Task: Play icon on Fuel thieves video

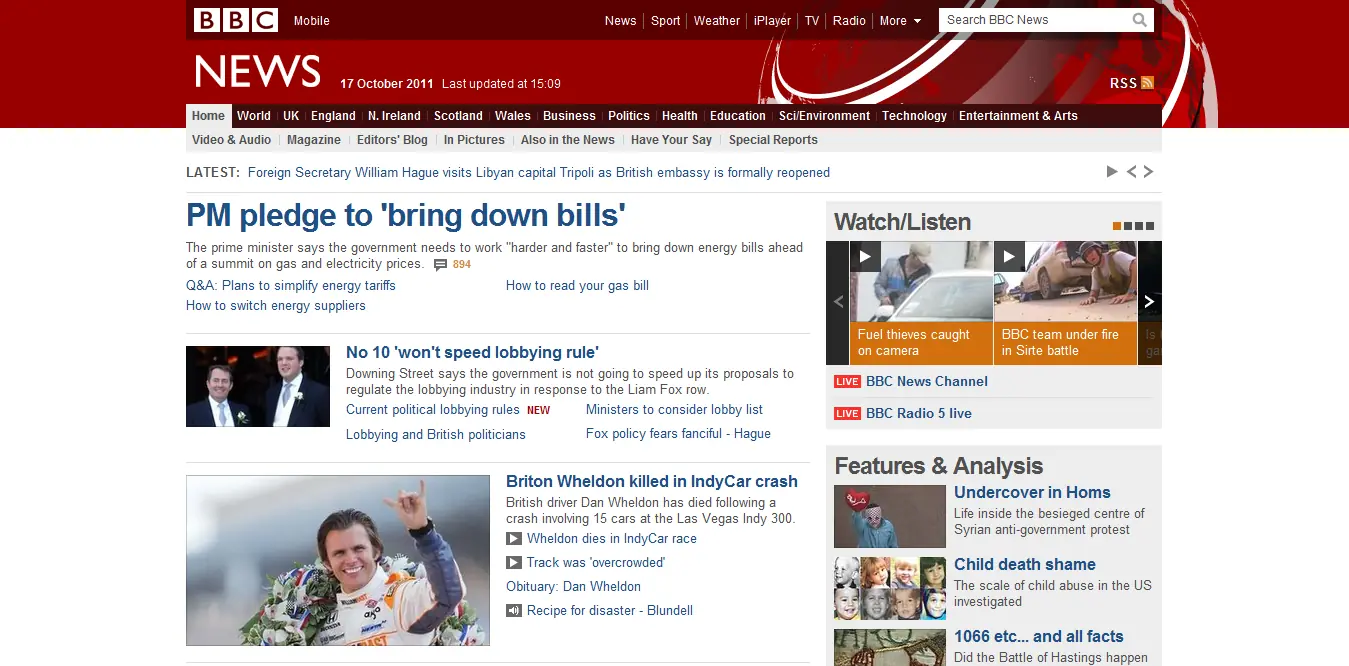Action: 865,256
